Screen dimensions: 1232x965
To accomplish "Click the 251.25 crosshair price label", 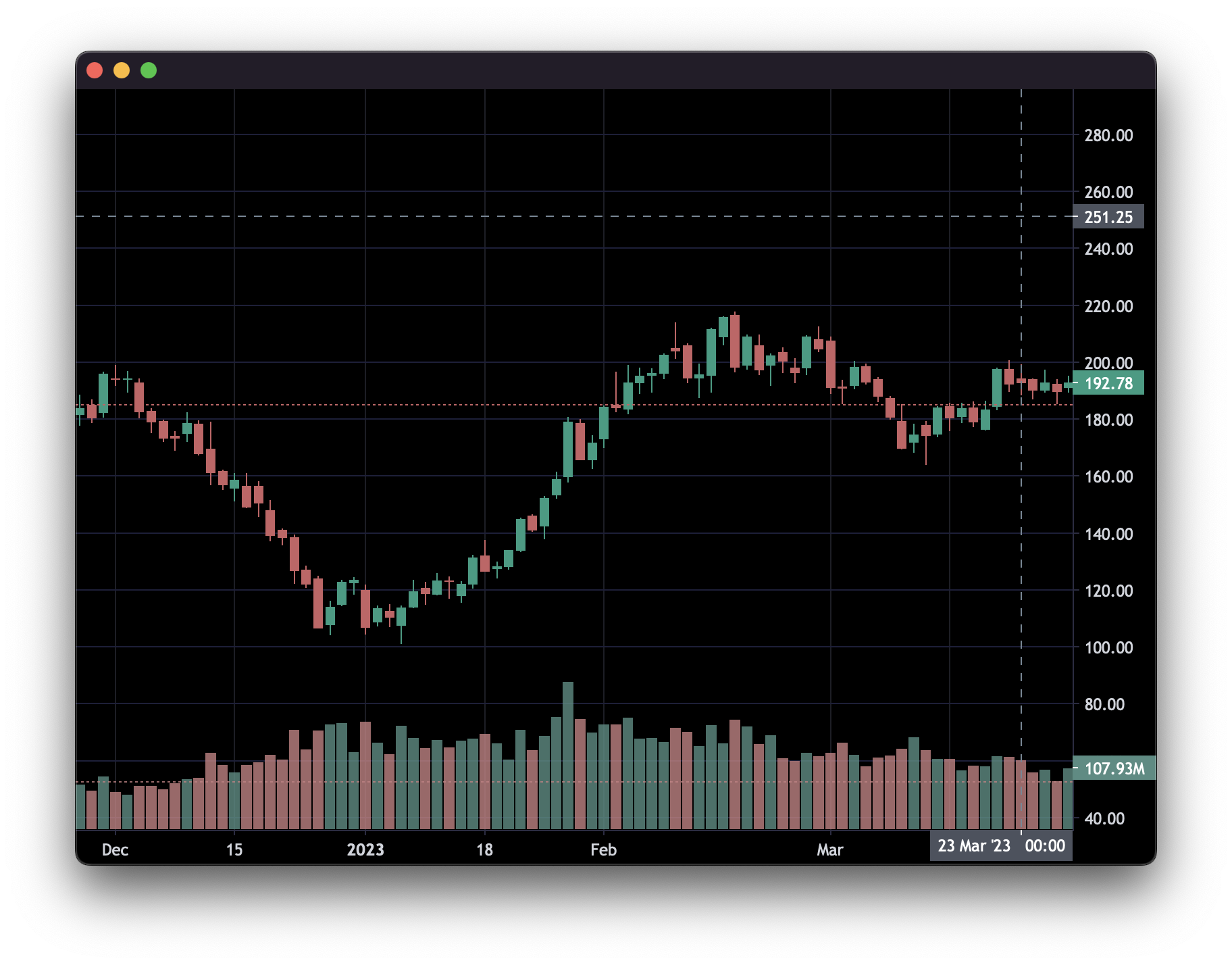I will point(1108,217).
